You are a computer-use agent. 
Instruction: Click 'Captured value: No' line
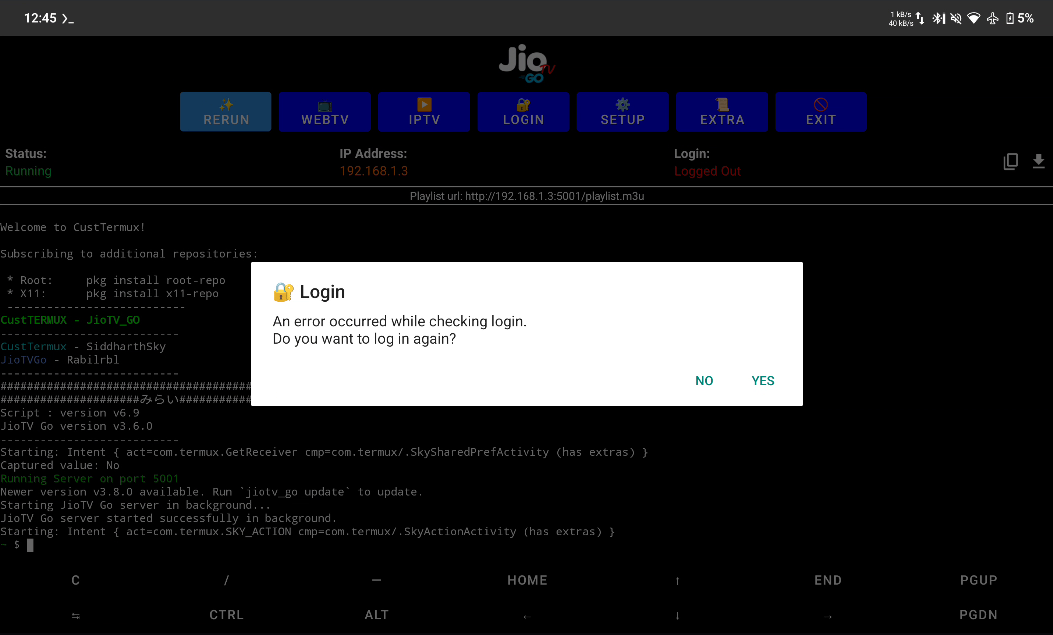(60, 465)
